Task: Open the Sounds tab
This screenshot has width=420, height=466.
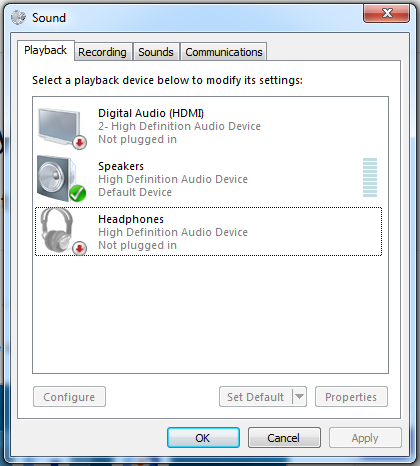Action: click(x=156, y=52)
